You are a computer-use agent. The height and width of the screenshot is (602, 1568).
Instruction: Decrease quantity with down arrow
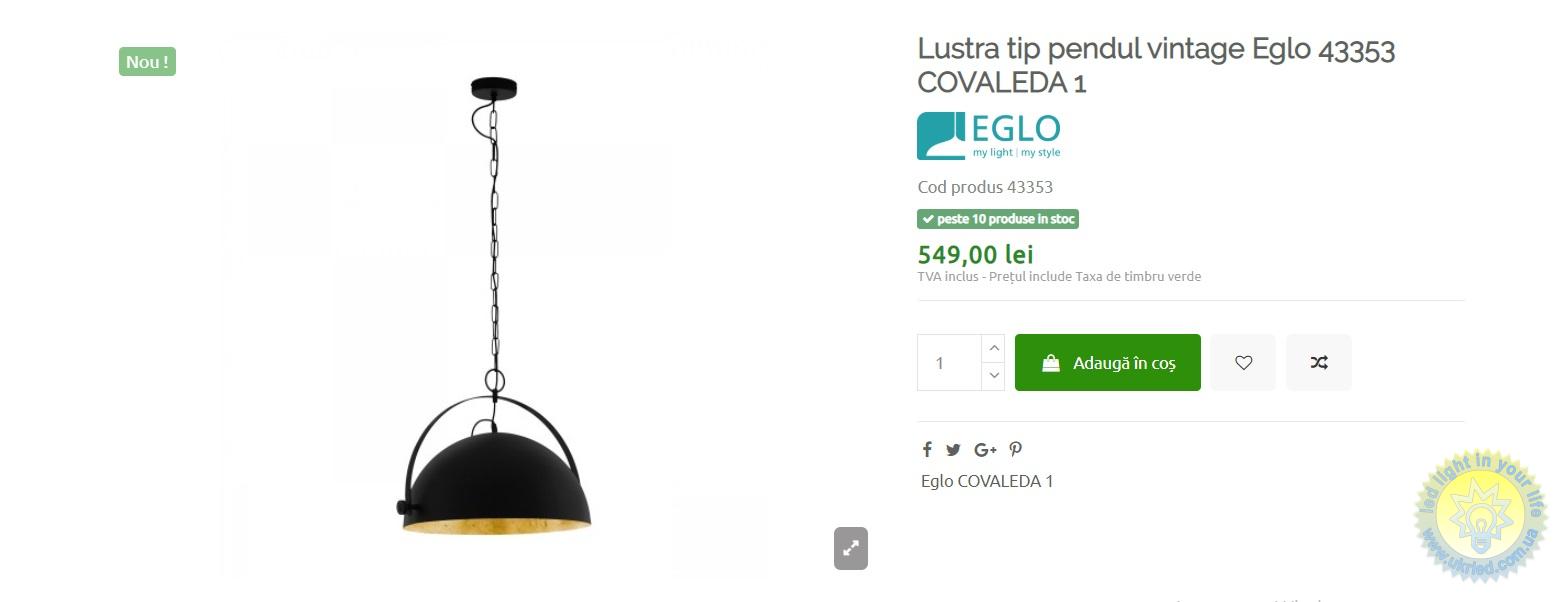point(993,376)
